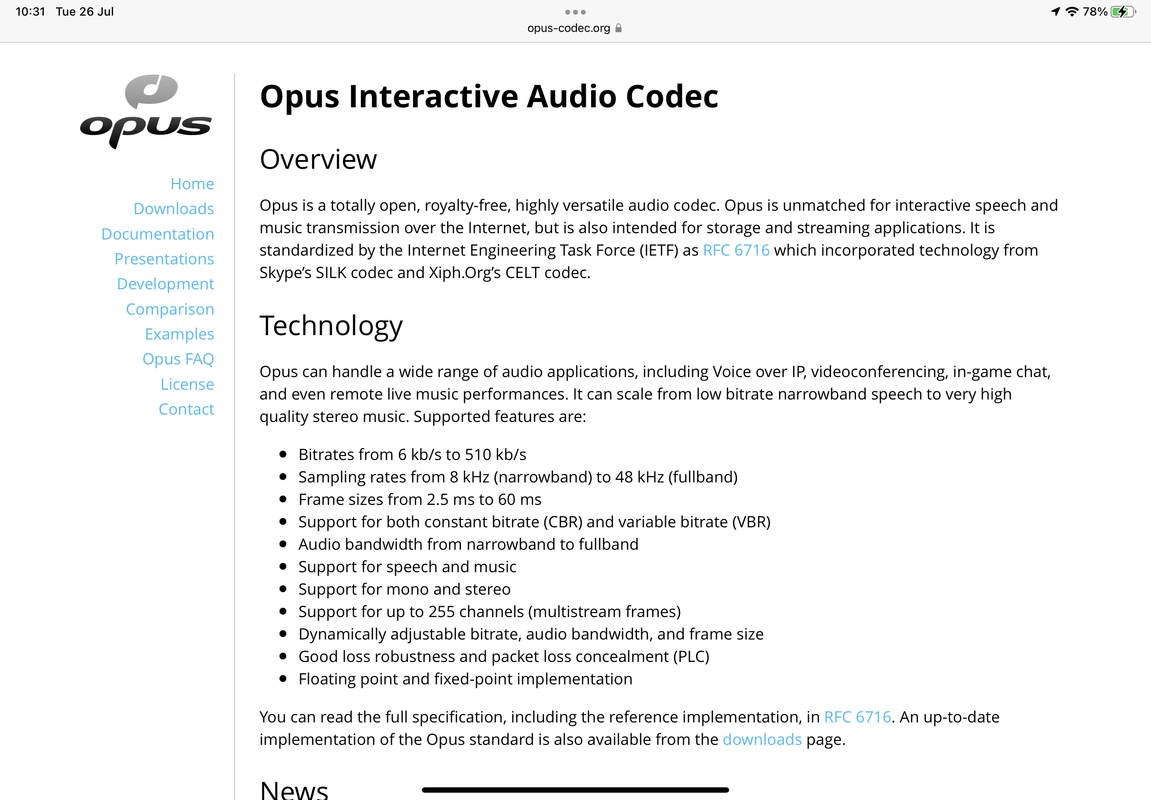
Task: Click the 'up to 255 channels' bullet
Action: click(x=490, y=611)
